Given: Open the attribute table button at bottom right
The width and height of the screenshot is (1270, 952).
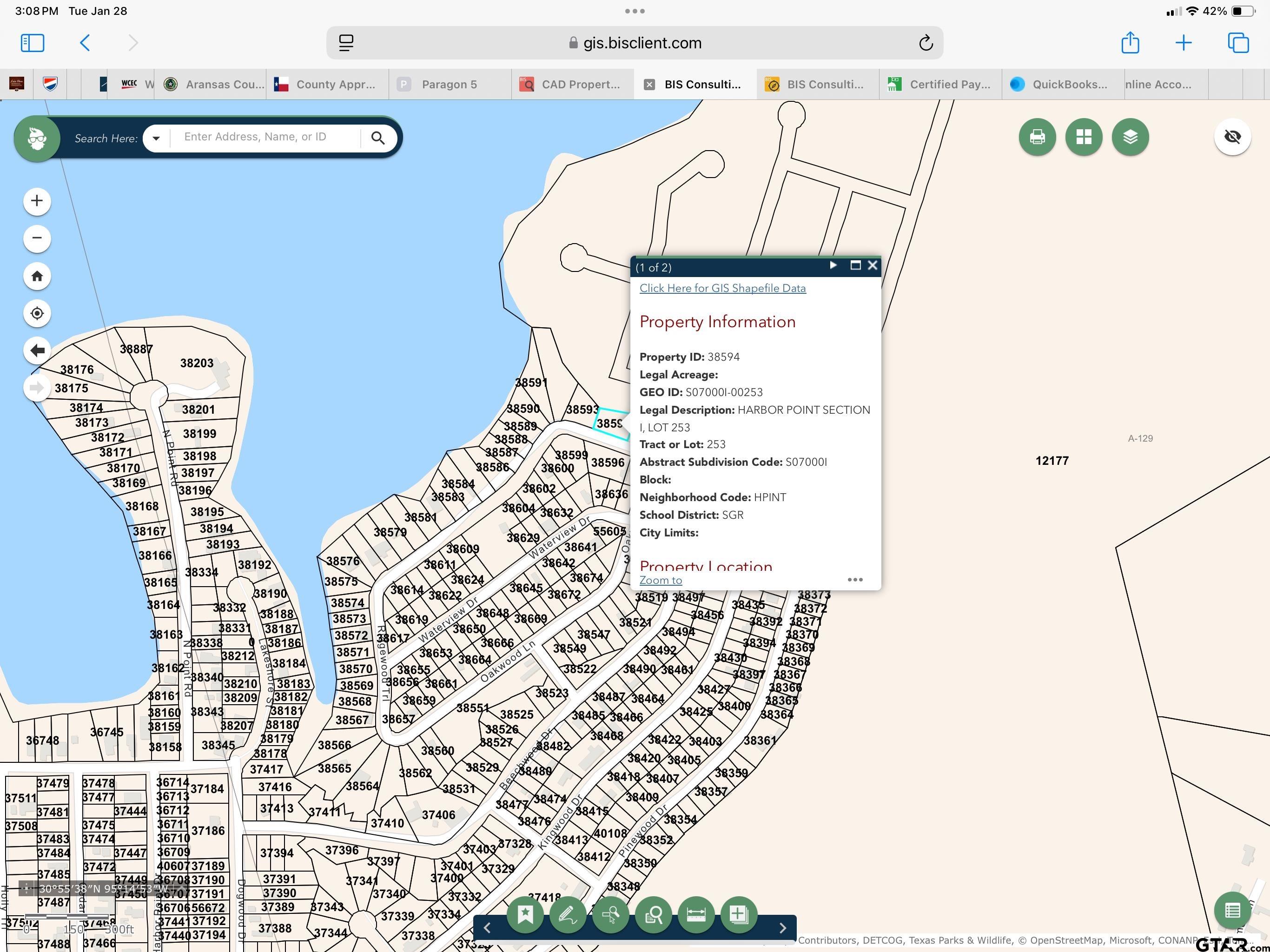Looking at the screenshot, I should click(1232, 911).
